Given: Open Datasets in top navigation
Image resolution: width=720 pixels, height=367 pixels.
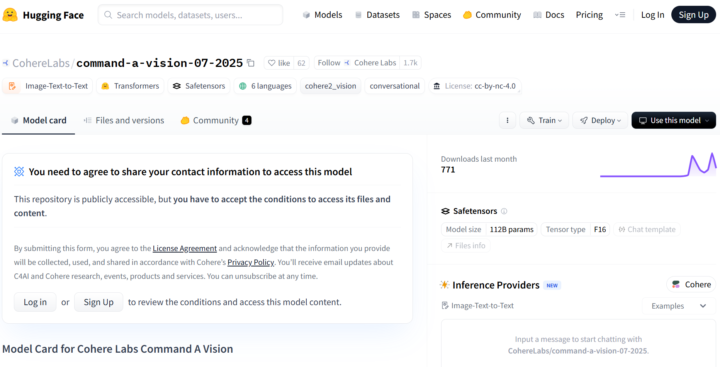Looking at the screenshot, I should (377, 15).
